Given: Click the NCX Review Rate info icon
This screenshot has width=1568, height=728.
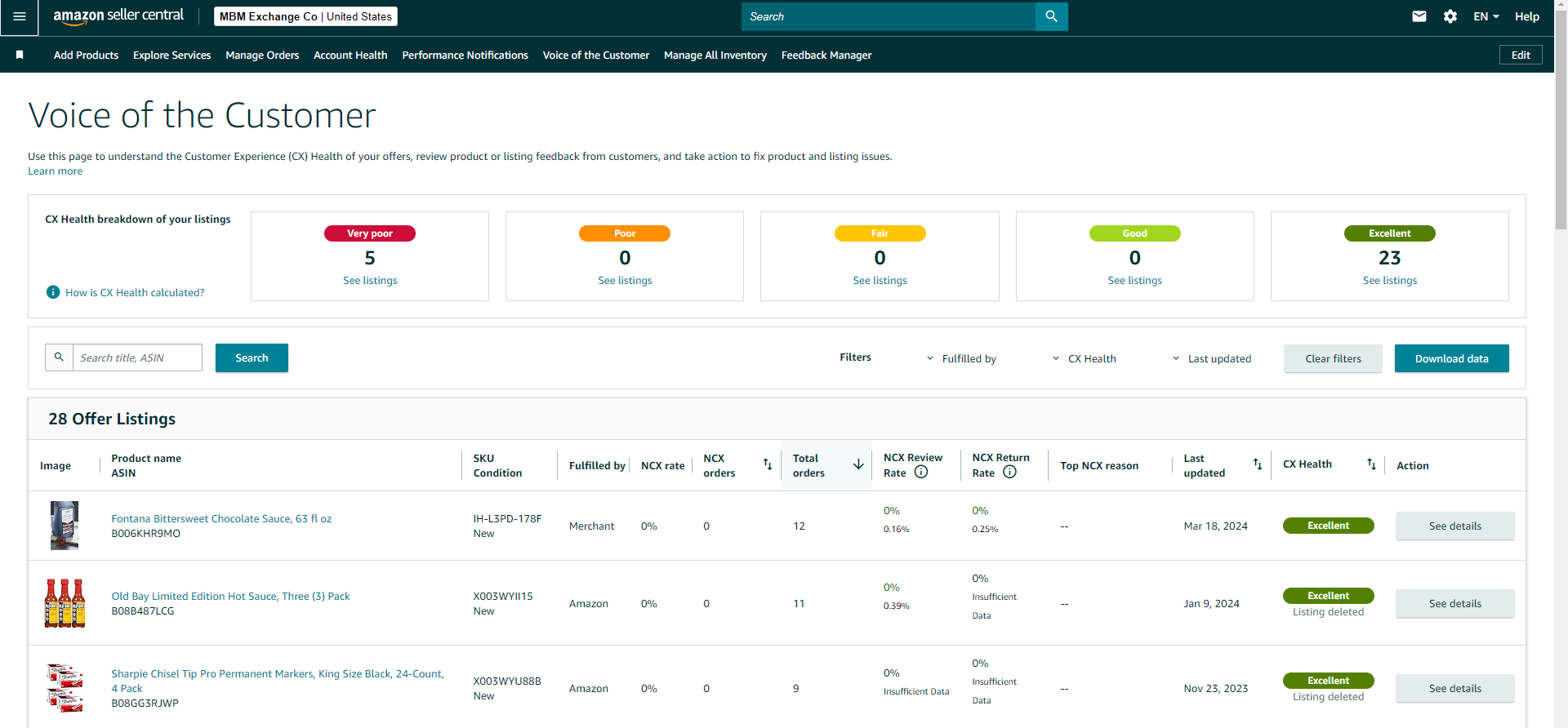Looking at the screenshot, I should coord(921,472).
